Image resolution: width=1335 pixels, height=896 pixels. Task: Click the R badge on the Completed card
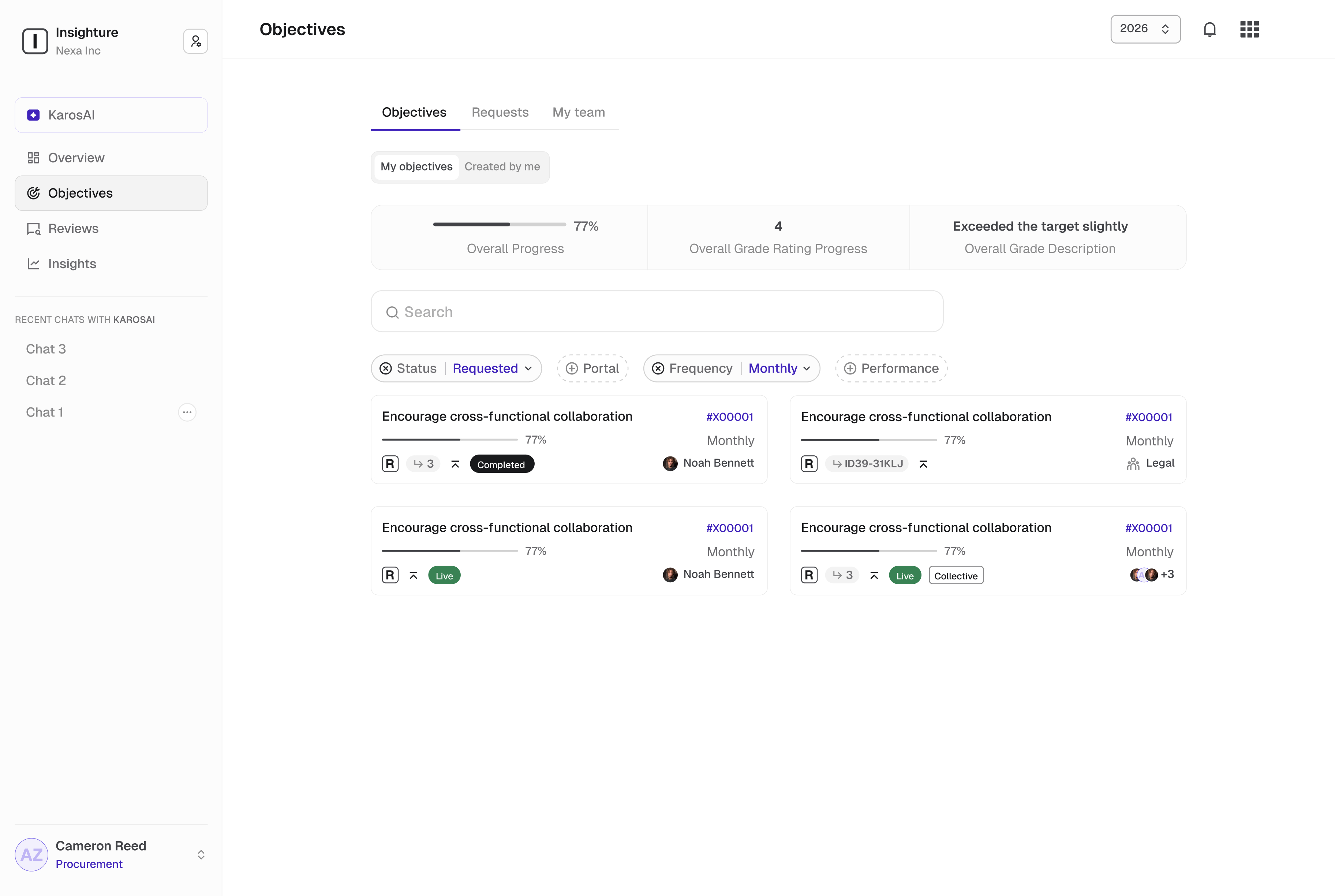[390, 463]
